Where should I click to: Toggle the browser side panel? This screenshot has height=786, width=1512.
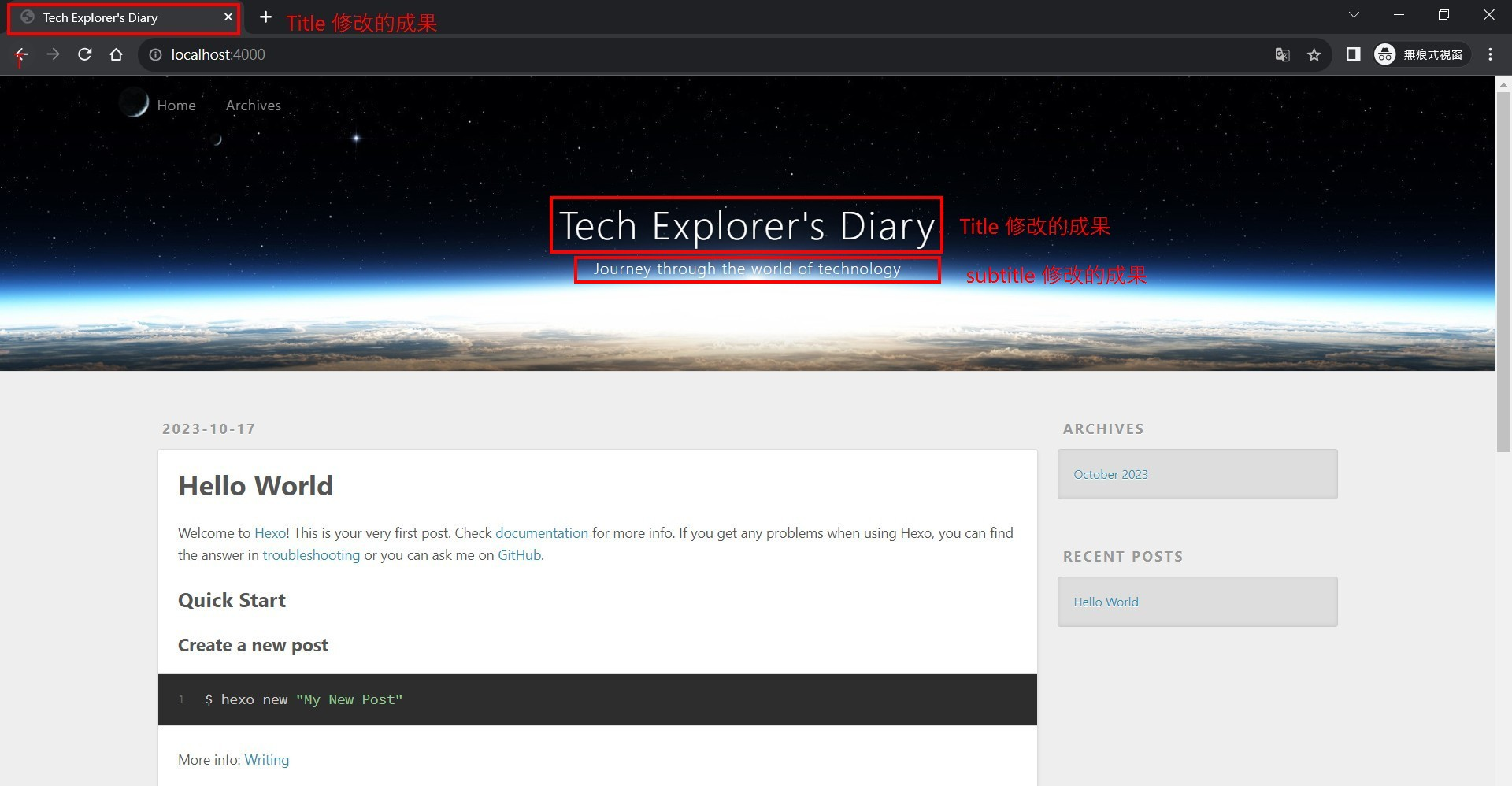click(x=1353, y=54)
